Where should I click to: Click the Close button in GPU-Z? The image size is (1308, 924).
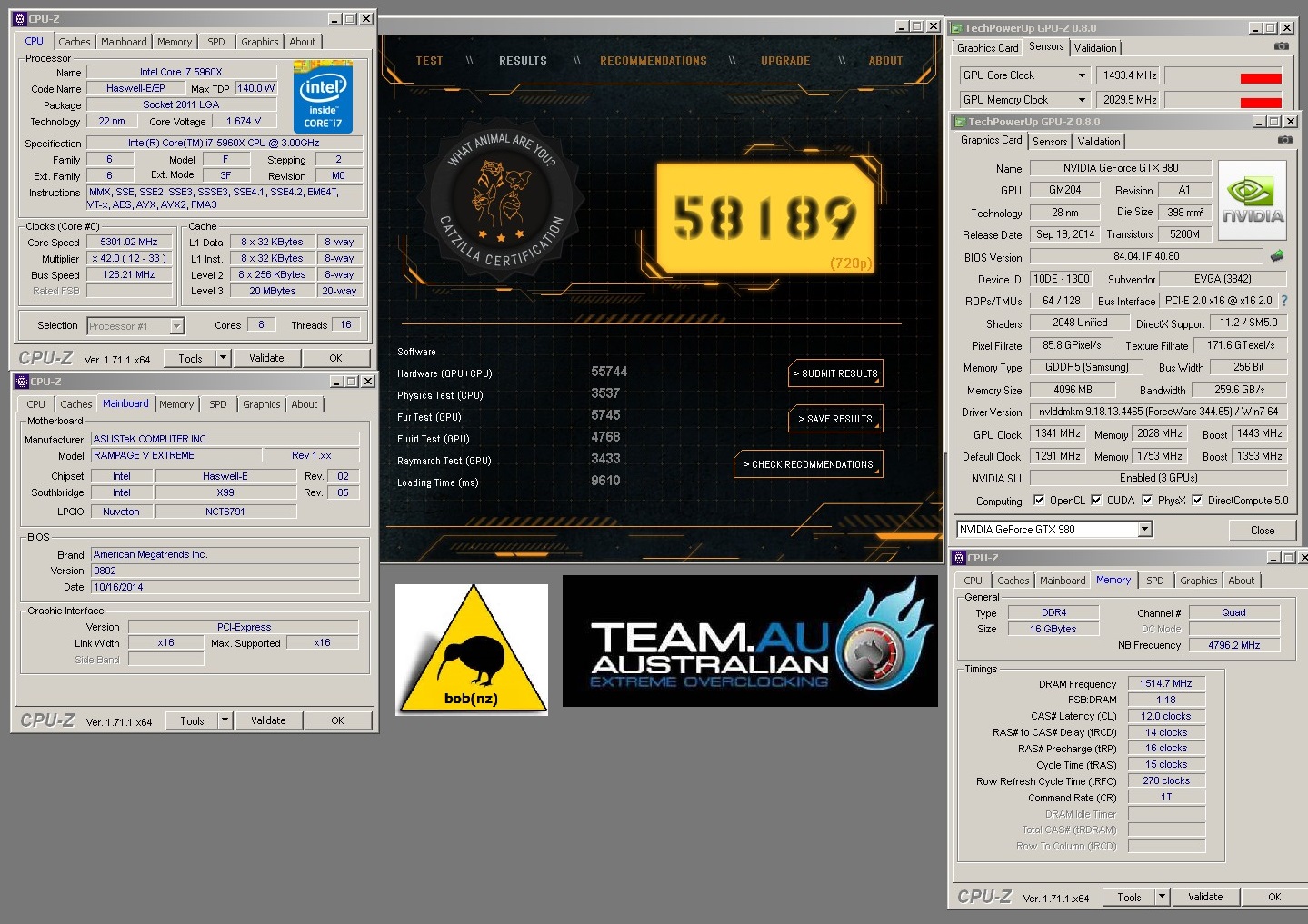(1263, 530)
